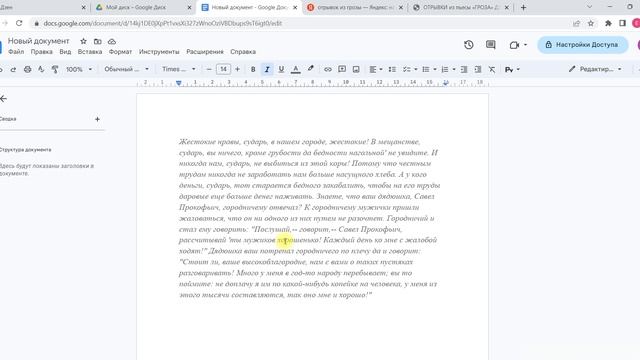Open the Редактирование mode dropdown
Image resolution: width=640 pixels, height=360 pixels.
596,69
